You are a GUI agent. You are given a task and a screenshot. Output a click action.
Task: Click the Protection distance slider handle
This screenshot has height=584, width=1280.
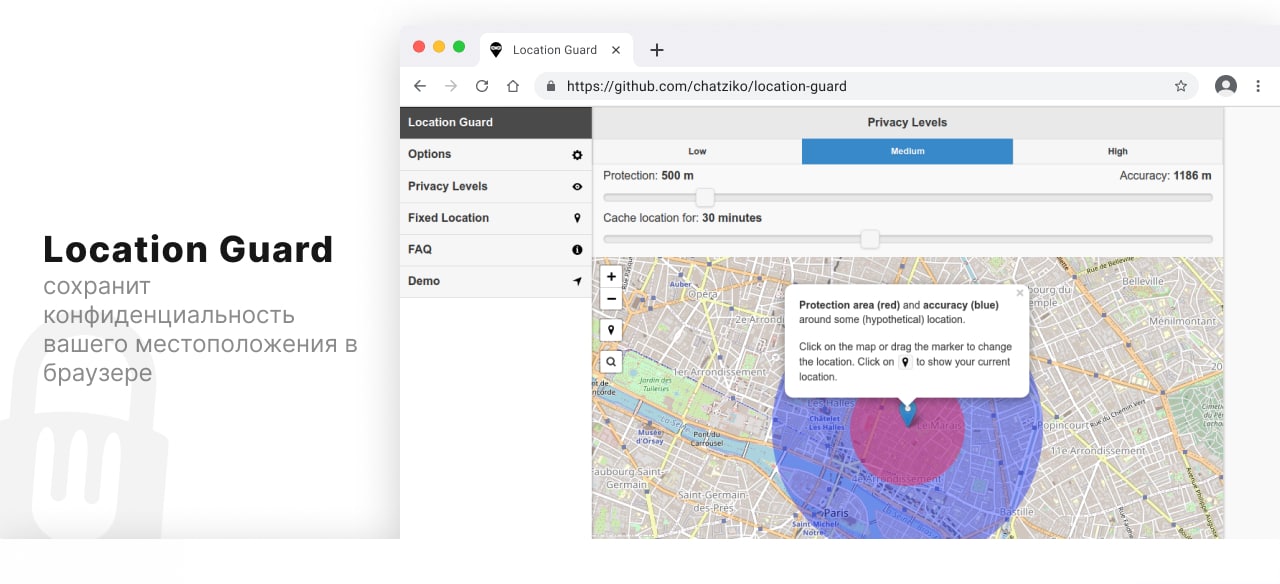click(x=705, y=197)
